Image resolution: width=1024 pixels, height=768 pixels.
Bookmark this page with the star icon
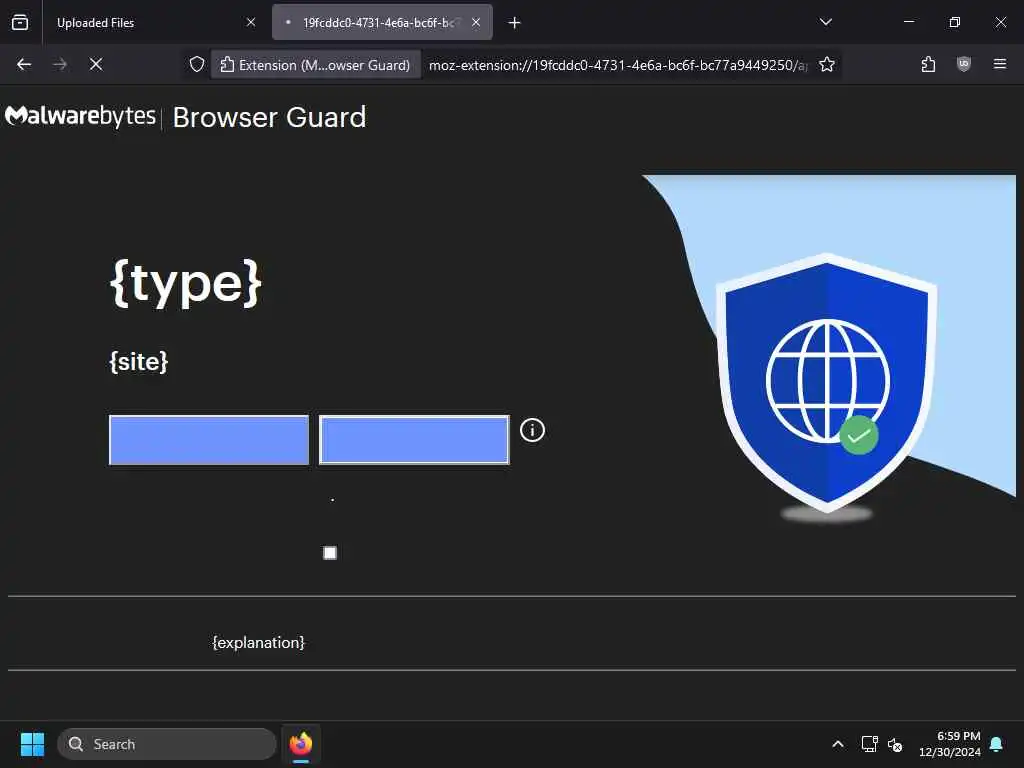tap(827, 64)
